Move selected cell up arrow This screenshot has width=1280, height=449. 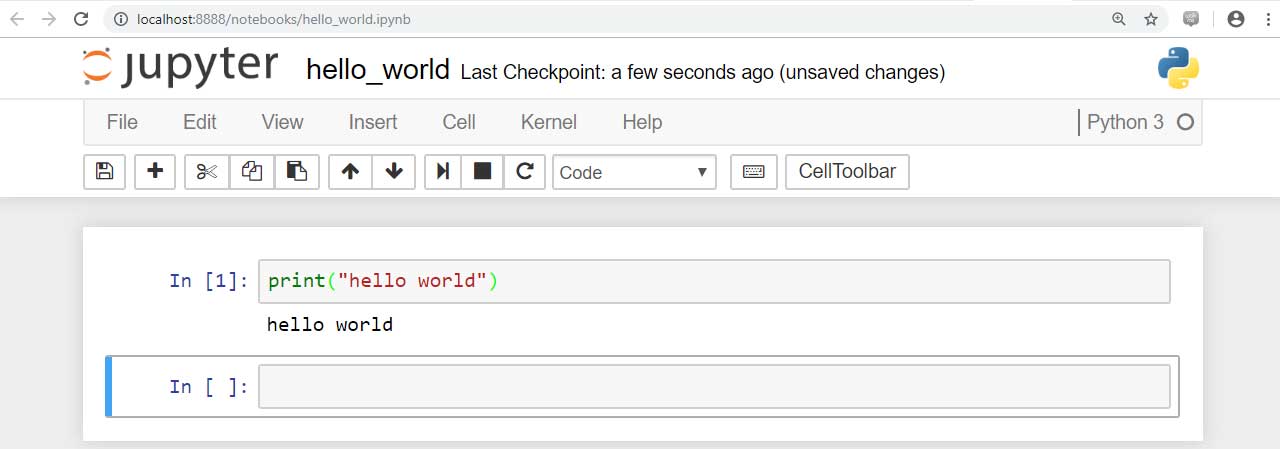(350, 171)
